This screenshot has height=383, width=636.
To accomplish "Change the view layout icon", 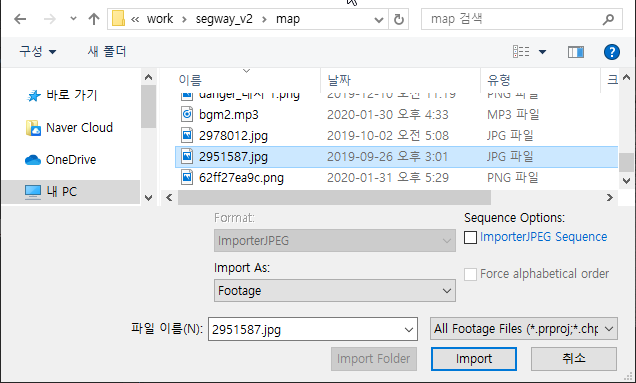I will 521,52.
